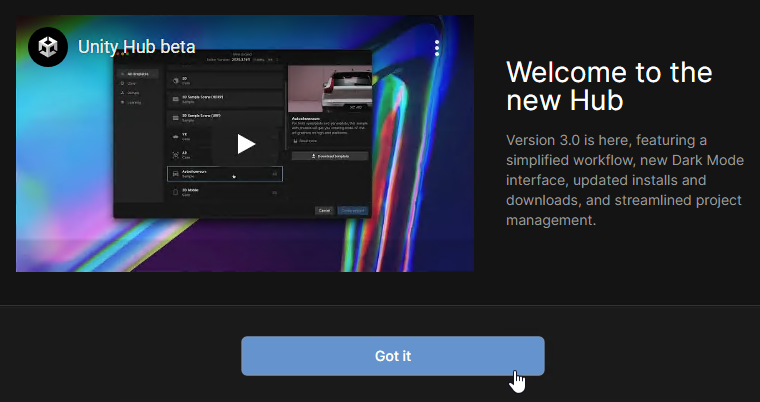The image size is (760, 402).
Task: Click the 'Version 3.0 is here' description text
Action: point(625,180)
